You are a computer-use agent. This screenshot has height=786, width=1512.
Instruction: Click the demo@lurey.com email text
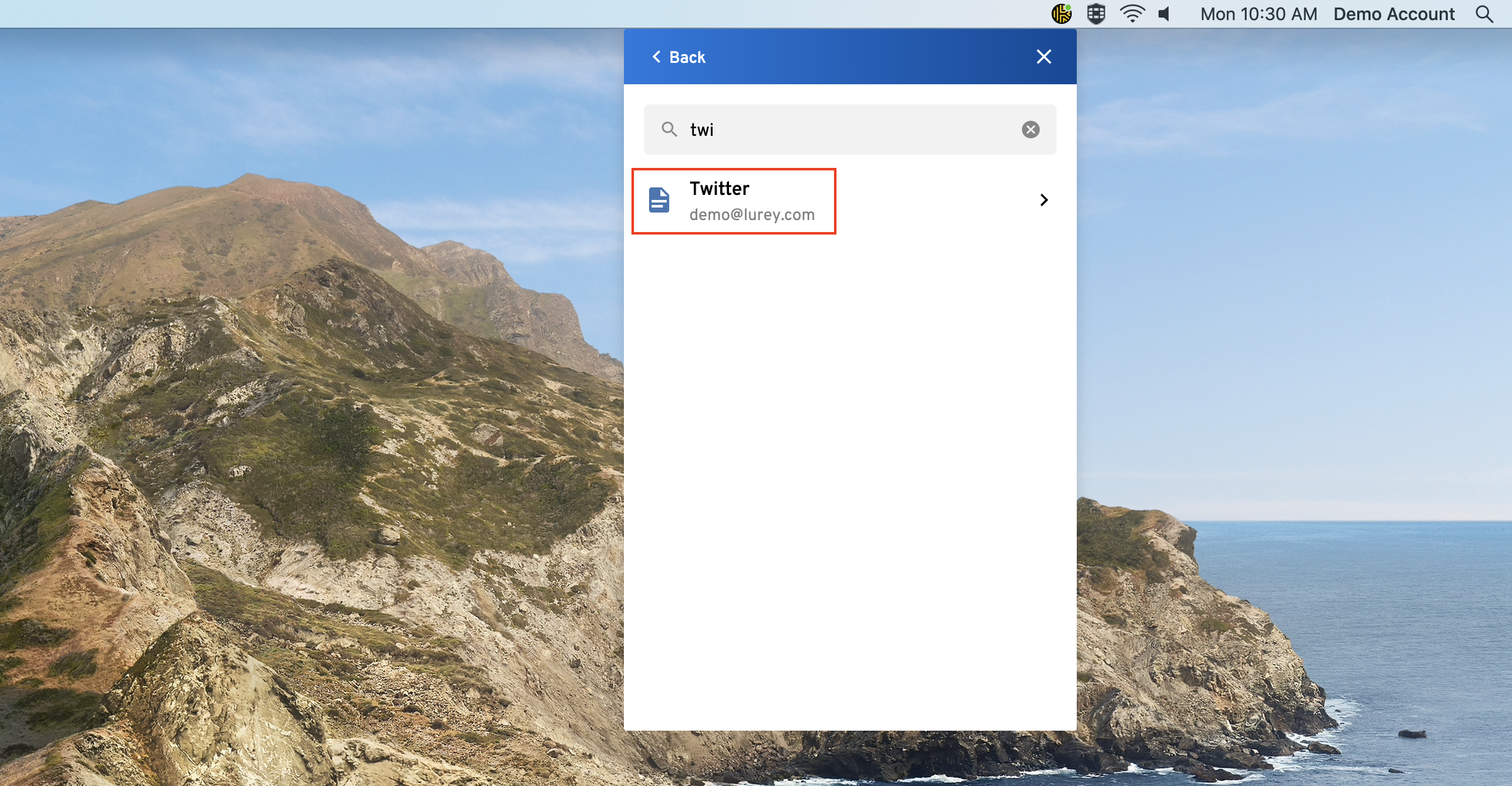click(x=752, y=215)
